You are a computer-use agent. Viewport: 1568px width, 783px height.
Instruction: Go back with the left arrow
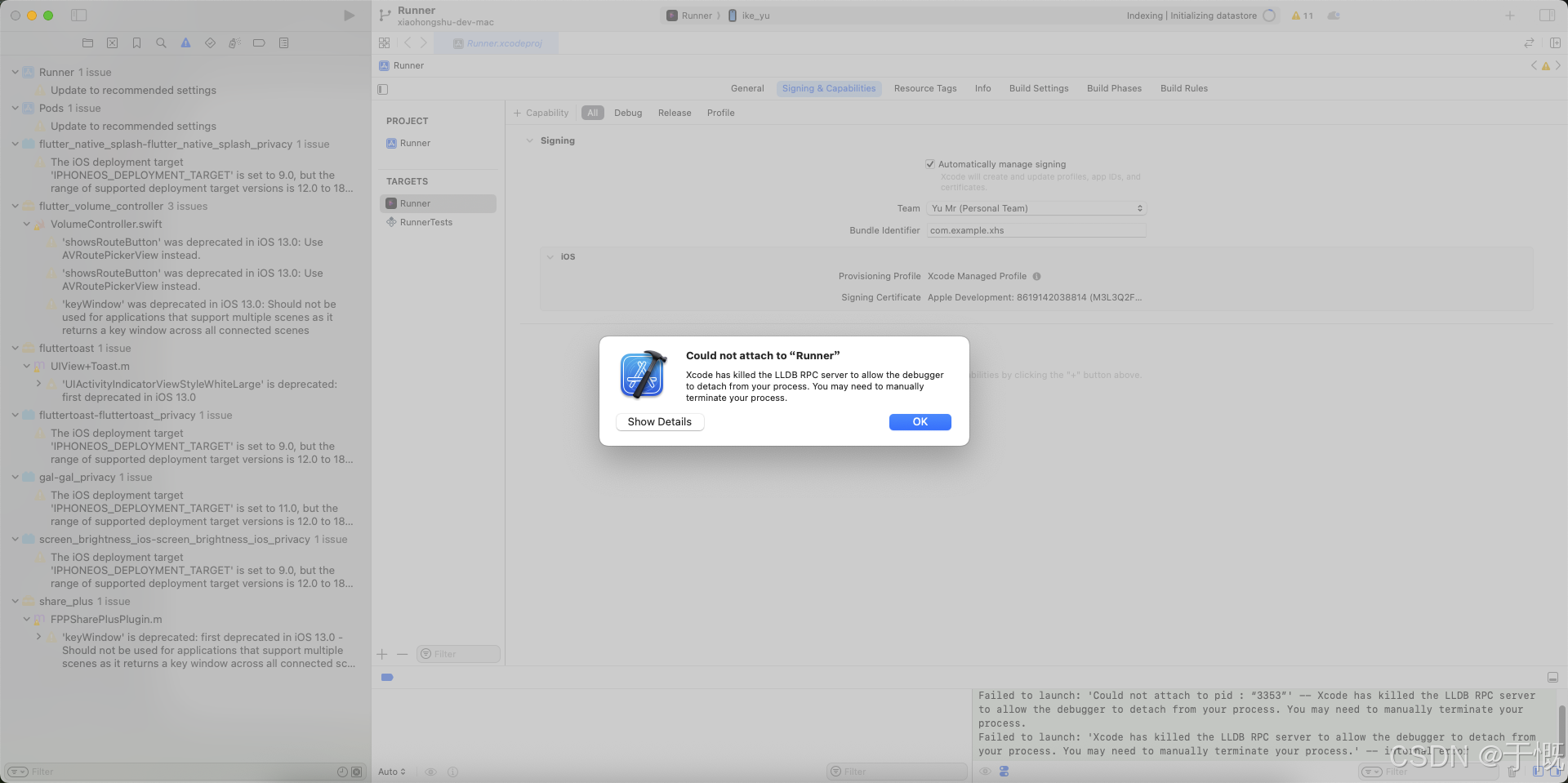408,43
